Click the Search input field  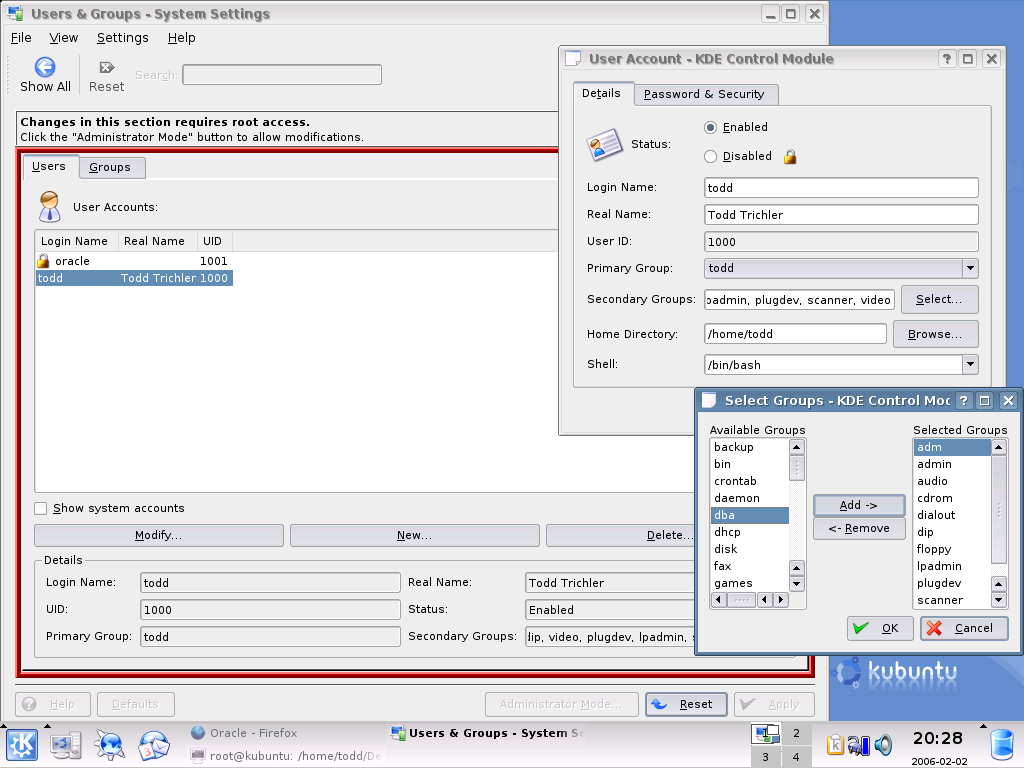click(x=282, y=74)
